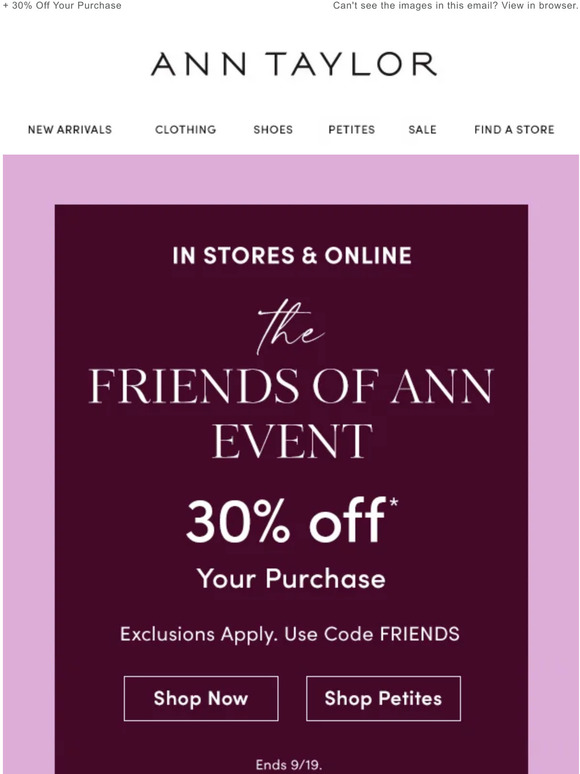Browse the Sale section
Image resolution: width=580 pixels, height=774 pixels.
422,129
